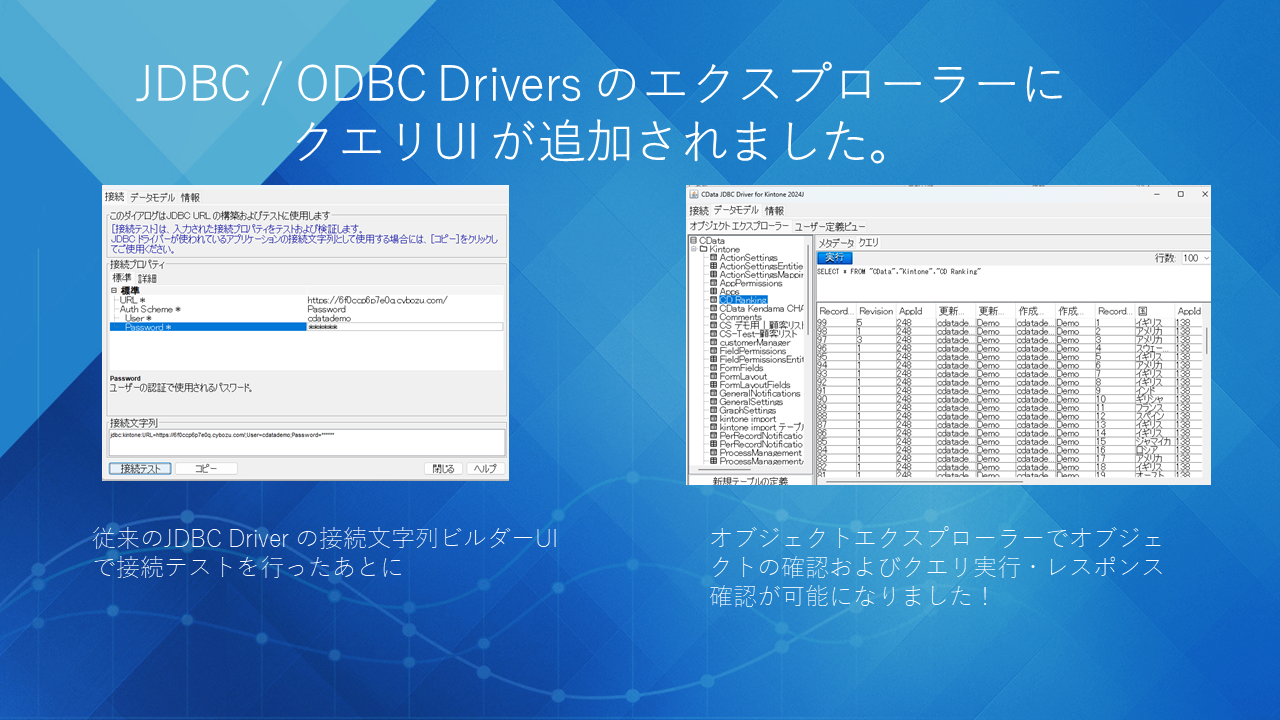Click the table icon beside ActionSettings

[x=713, y=258]
